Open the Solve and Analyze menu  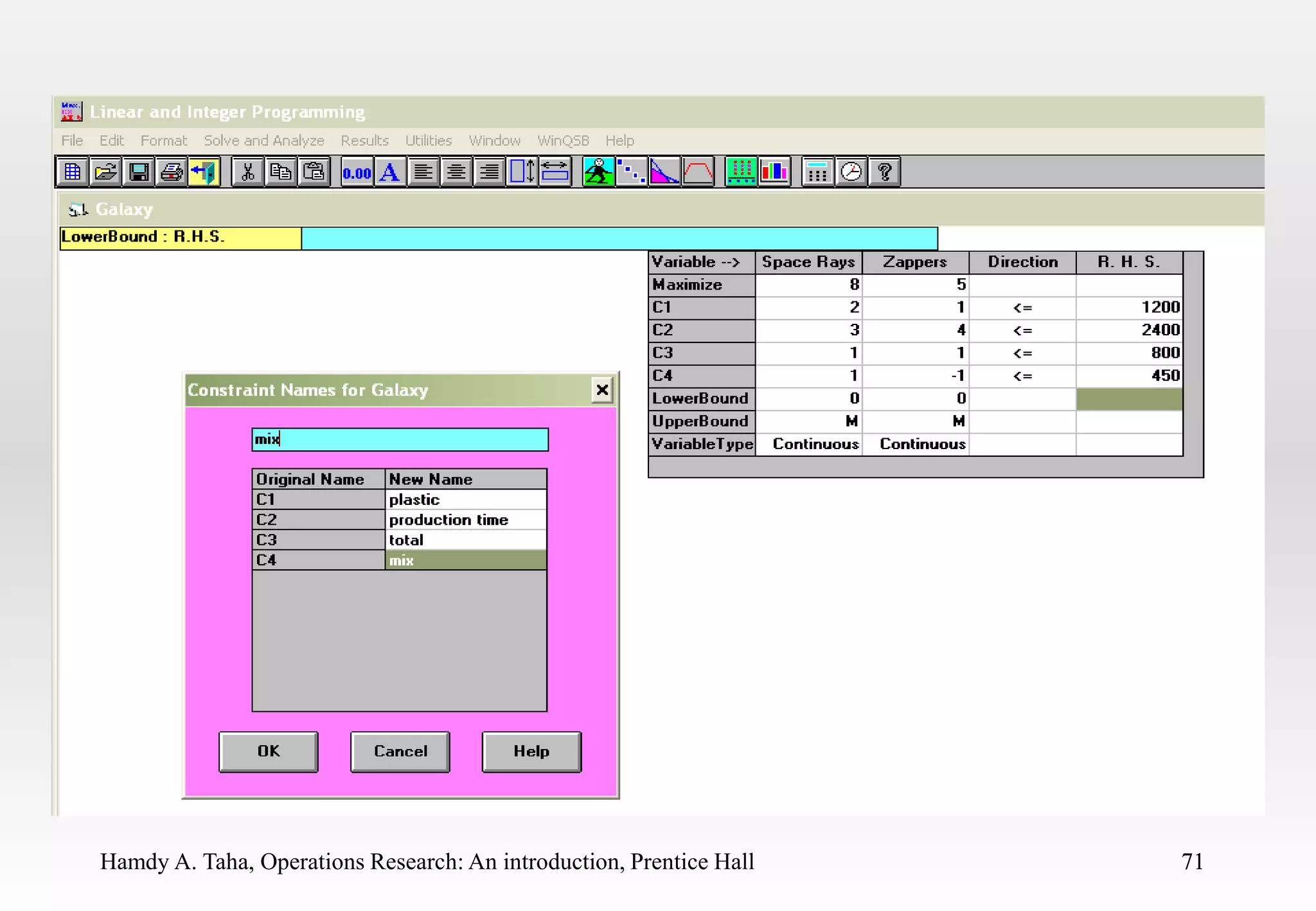(263, 141)
